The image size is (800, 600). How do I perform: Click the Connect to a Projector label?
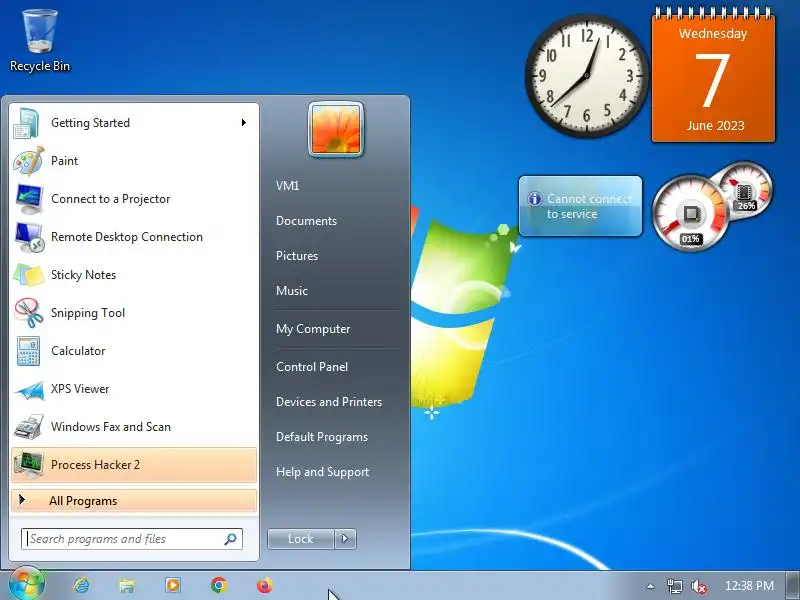[111, 199]
